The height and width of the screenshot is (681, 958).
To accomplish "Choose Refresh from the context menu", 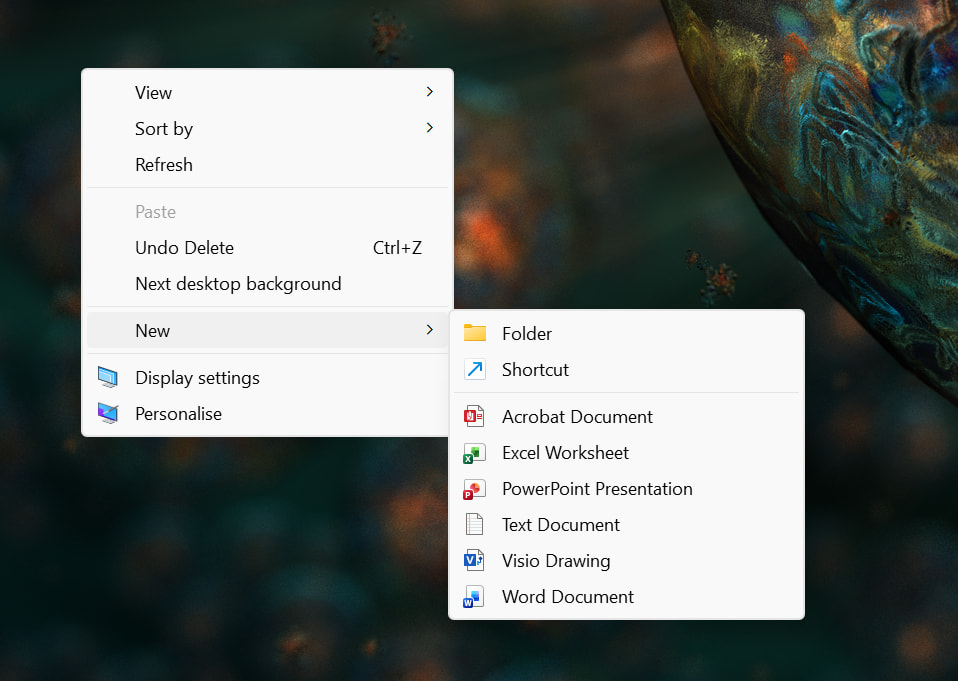I will point(164,165).
